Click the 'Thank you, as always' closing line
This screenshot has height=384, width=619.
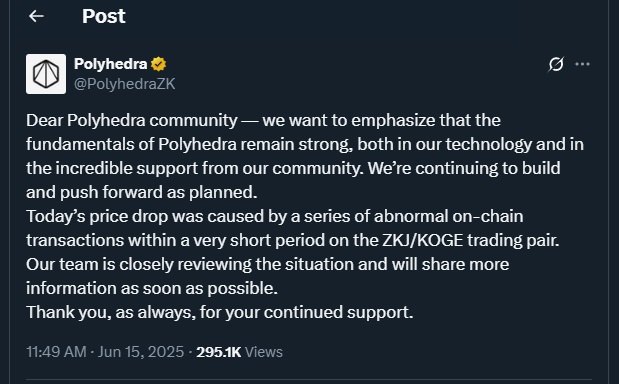coord(219,312)
